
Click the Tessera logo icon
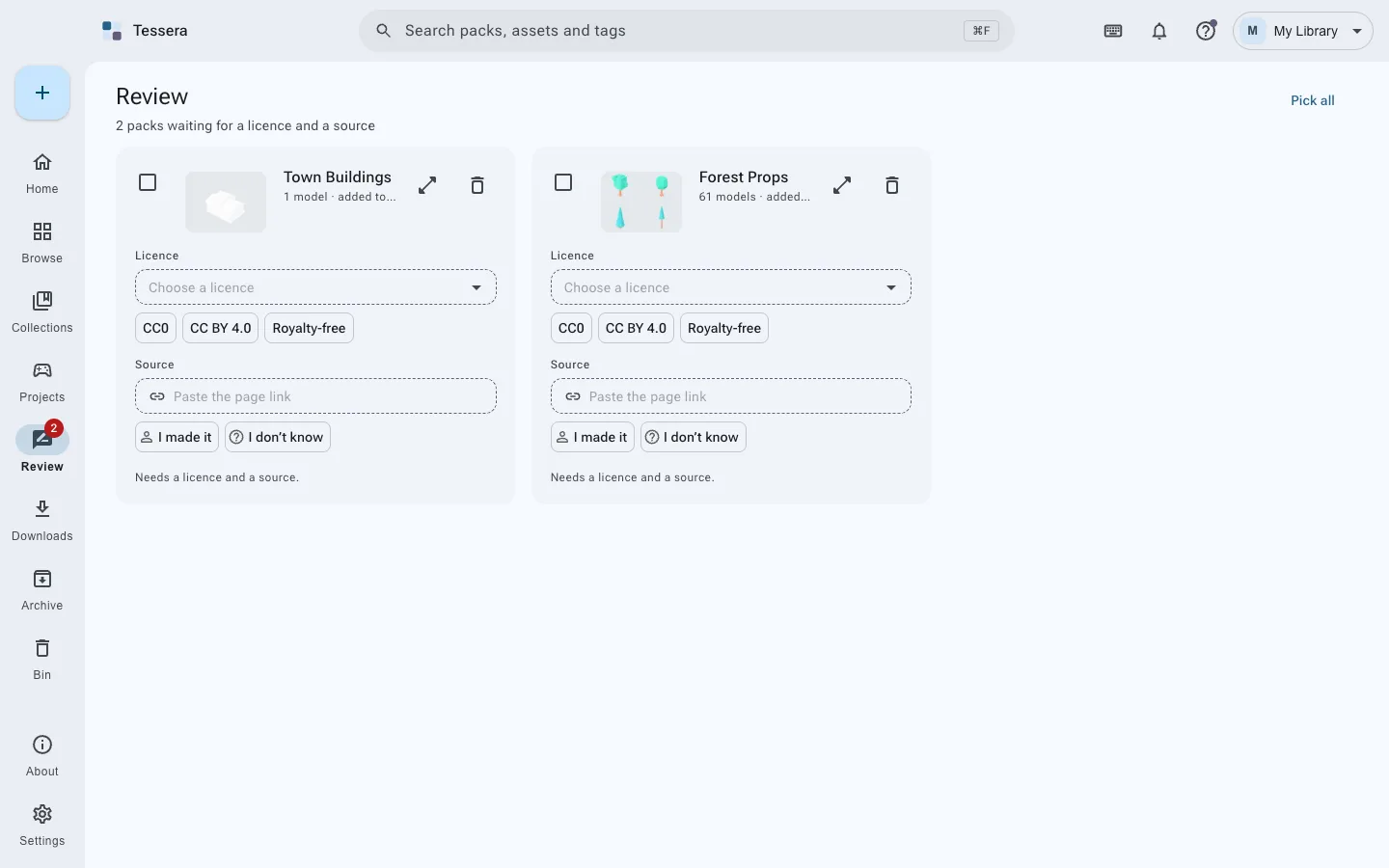pos(112,31)
